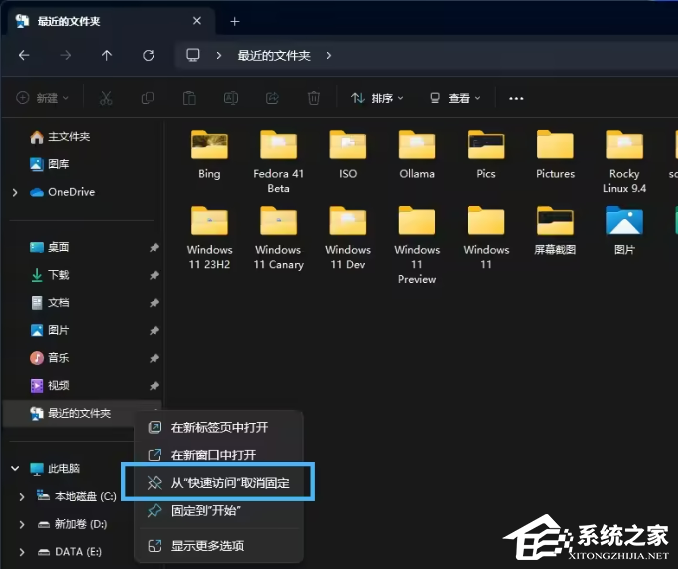Collapse the 此电脑 tree node
This screenshot has height=569, width=678.
pyautogui.click(x=15, y=468)
